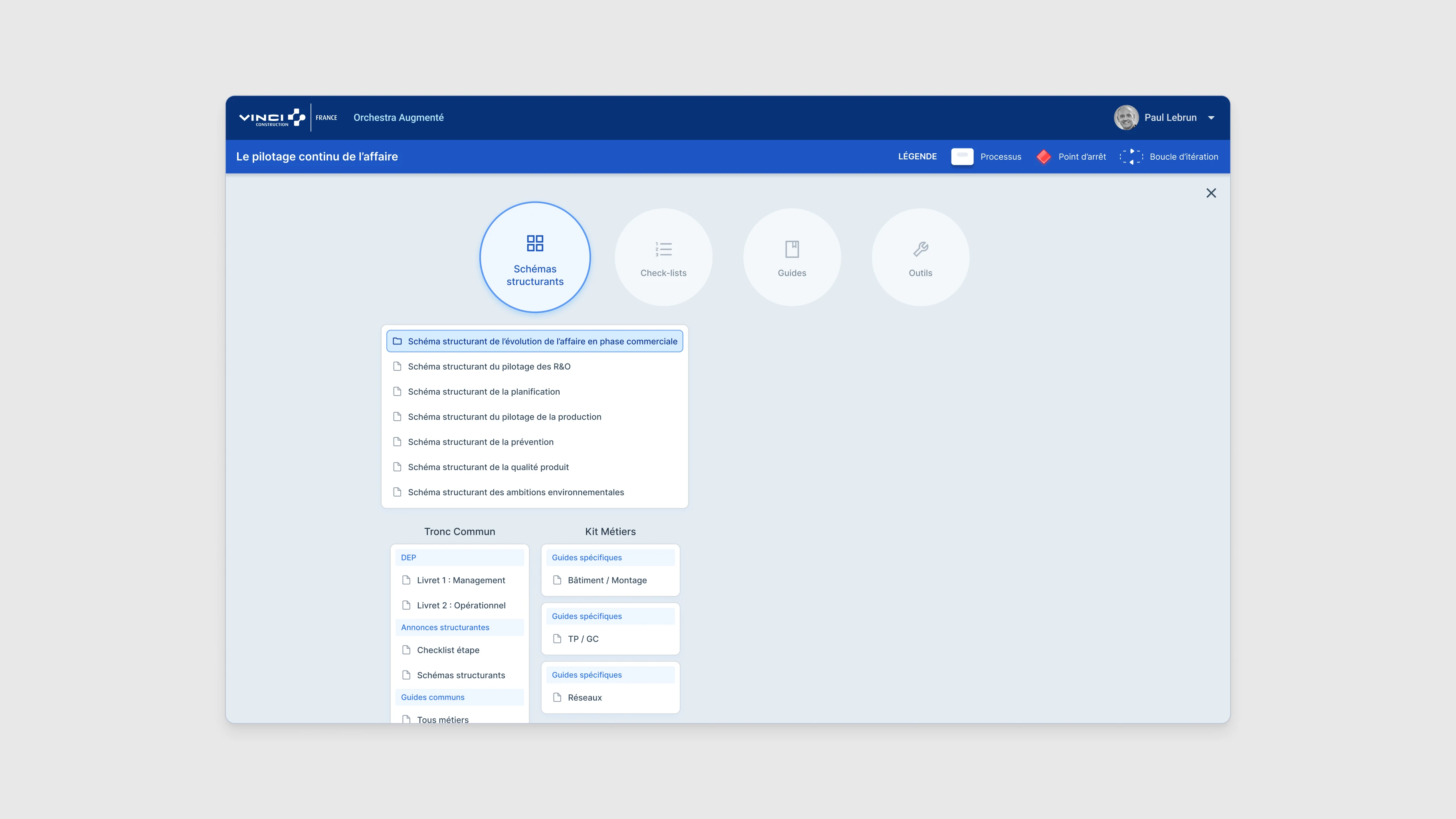Click the Guides bookmark icon

coord(791,249)
